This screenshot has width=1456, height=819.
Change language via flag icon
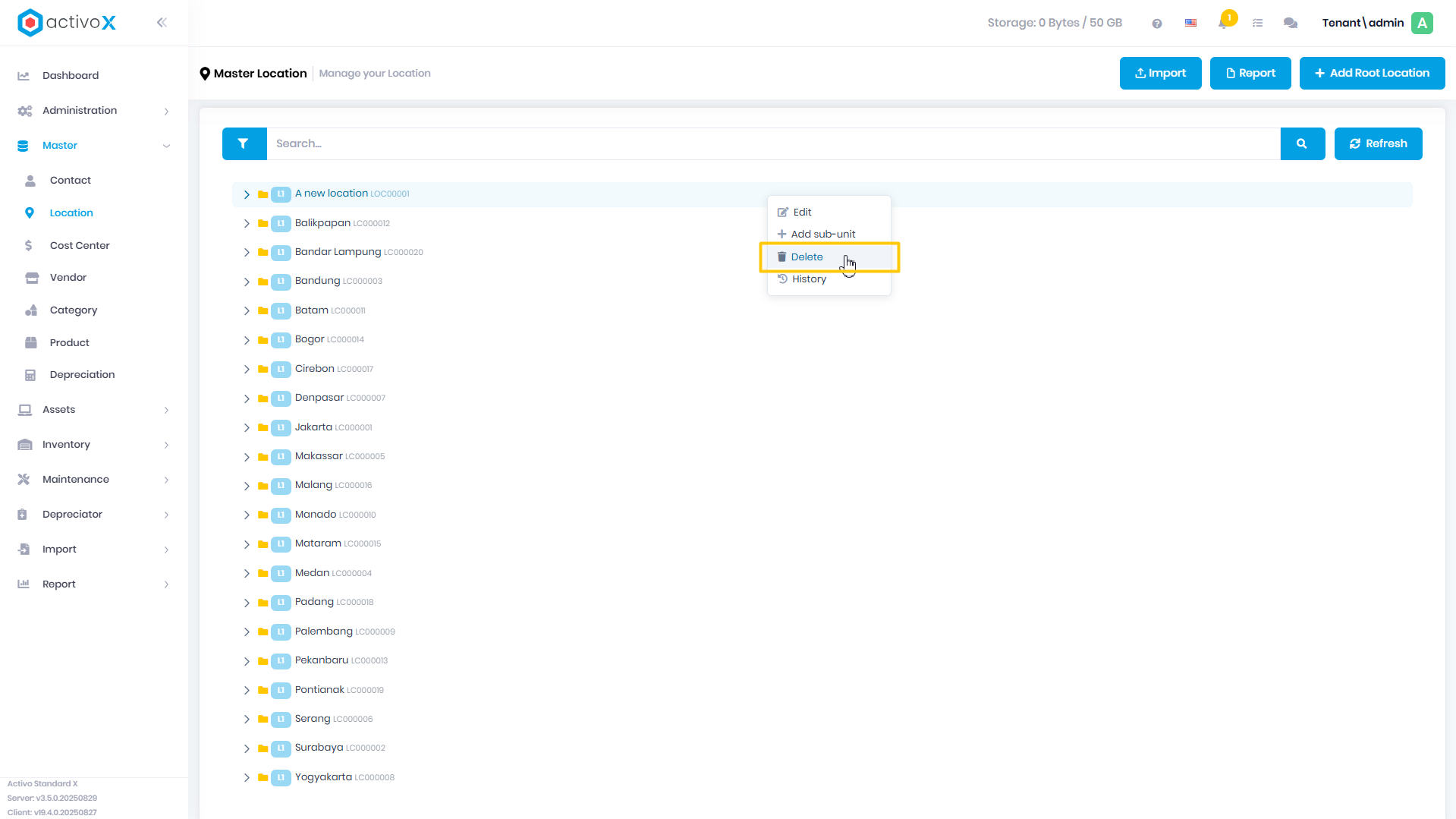1191,23
